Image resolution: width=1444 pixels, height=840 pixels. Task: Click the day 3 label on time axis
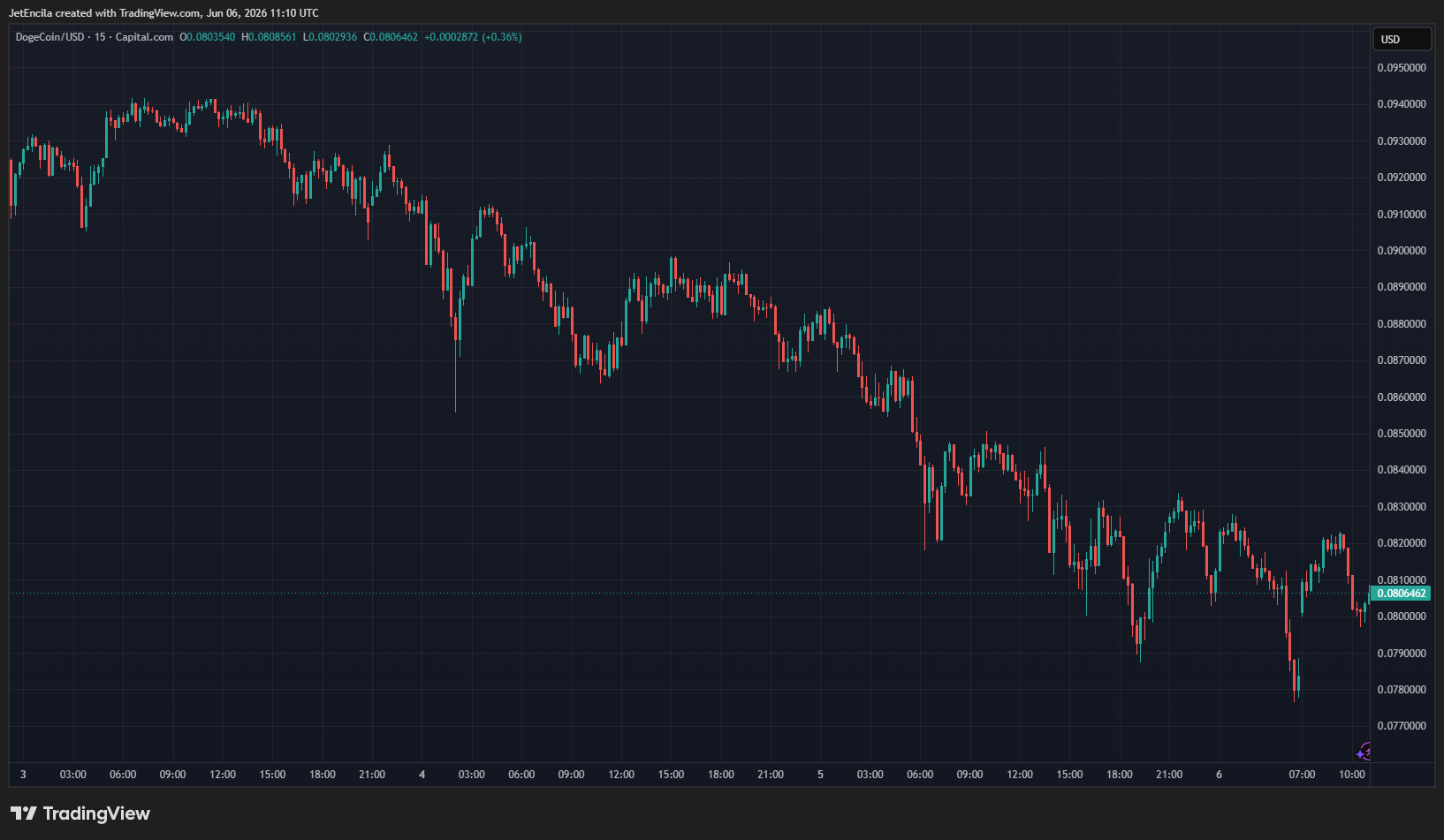[23, 775]
